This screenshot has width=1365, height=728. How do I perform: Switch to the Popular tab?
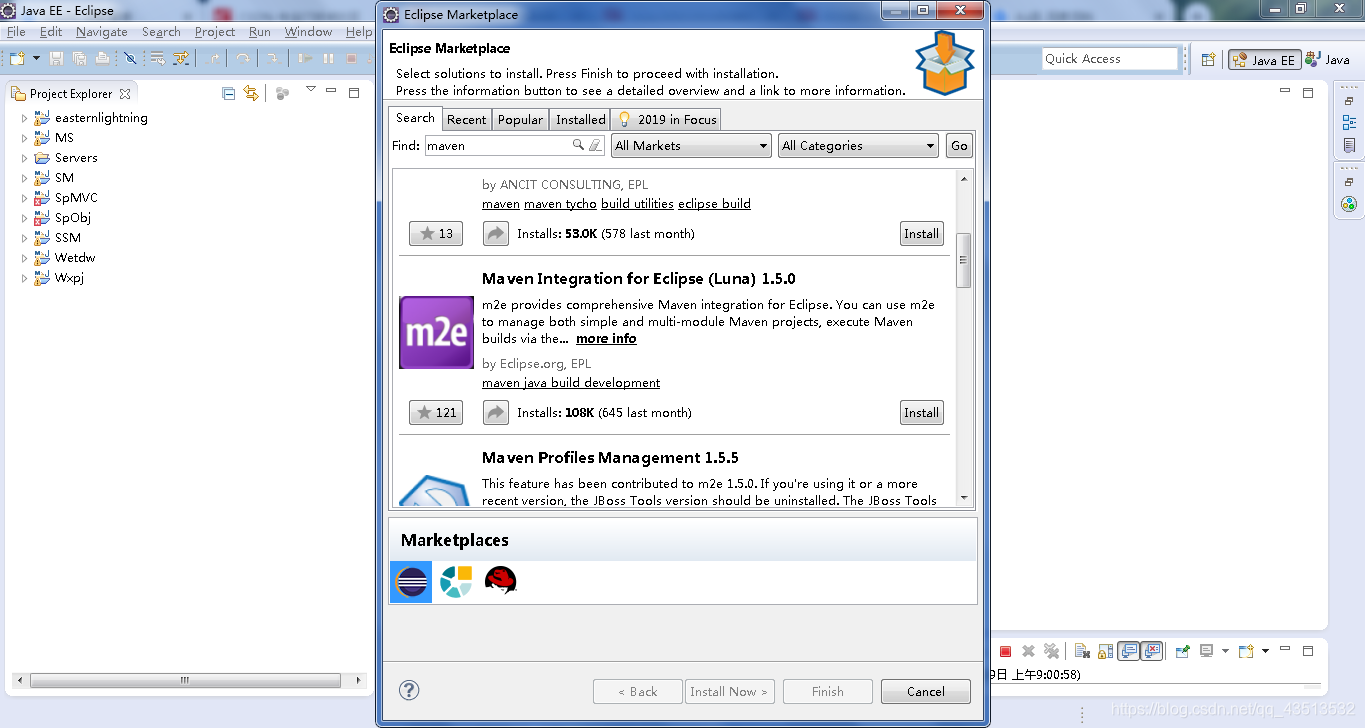(x=520, y=119)
